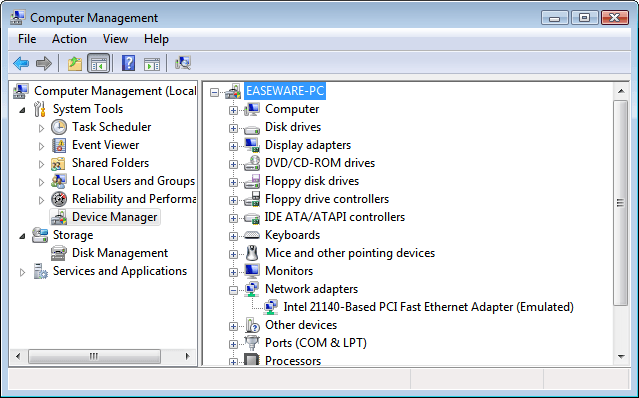Click the Ports (COM & LPT) icon
639x398 pixels.
coord(252,343)
